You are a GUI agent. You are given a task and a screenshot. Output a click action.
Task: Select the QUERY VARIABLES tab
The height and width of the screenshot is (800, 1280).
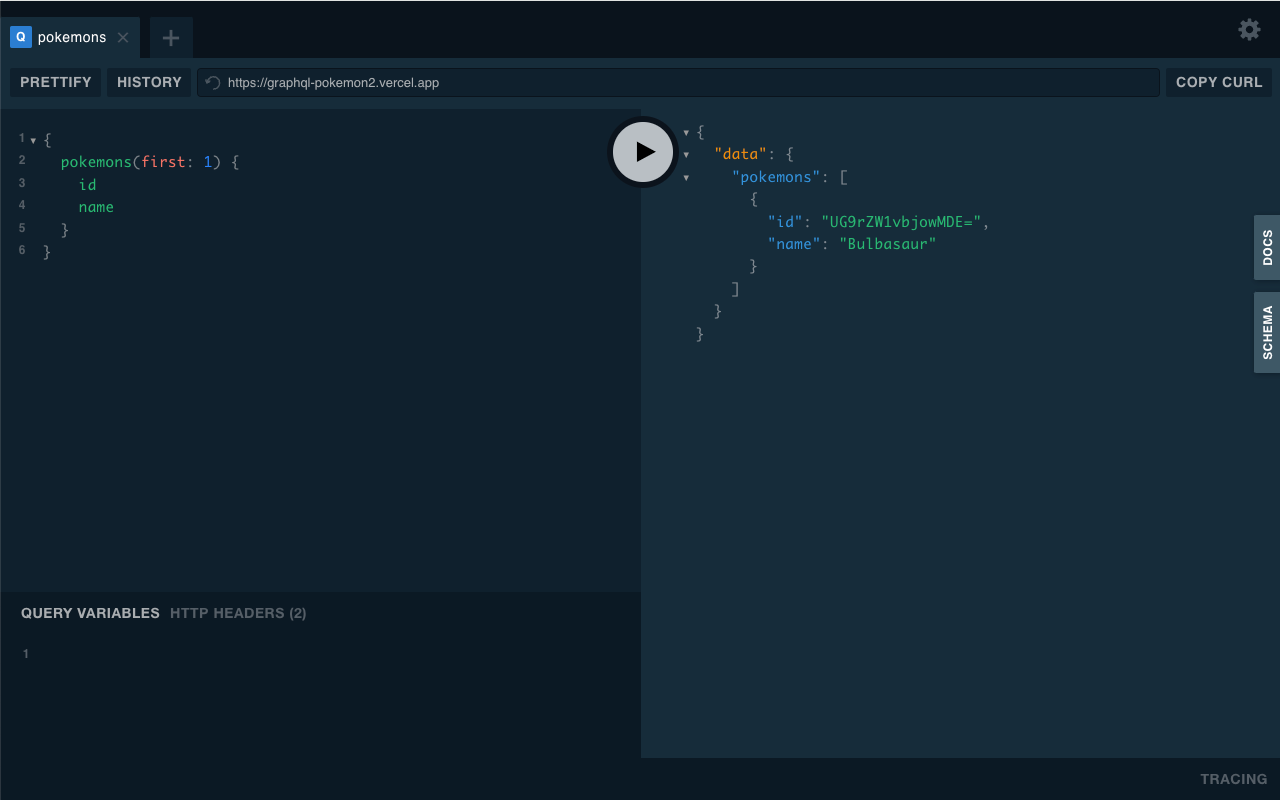pos(90,613)
